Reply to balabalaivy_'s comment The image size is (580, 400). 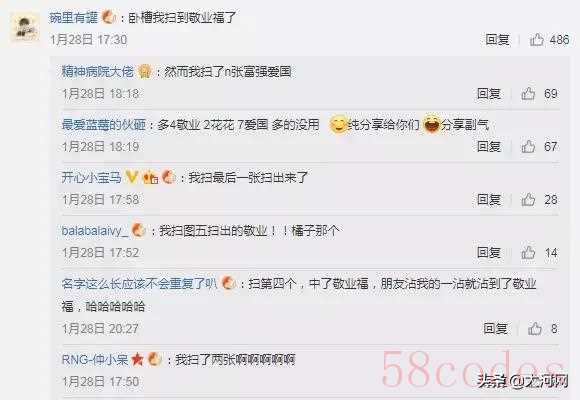click(489, 253)
